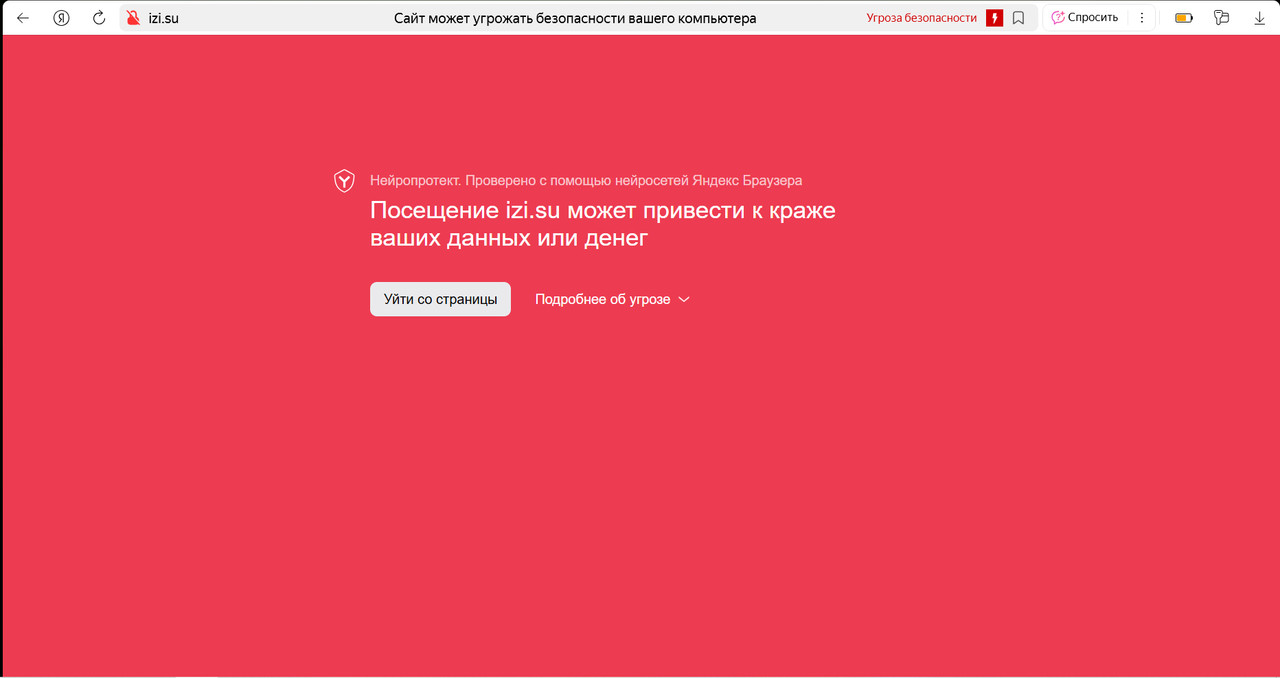Click the battery saver icon

pos(1184,18)
